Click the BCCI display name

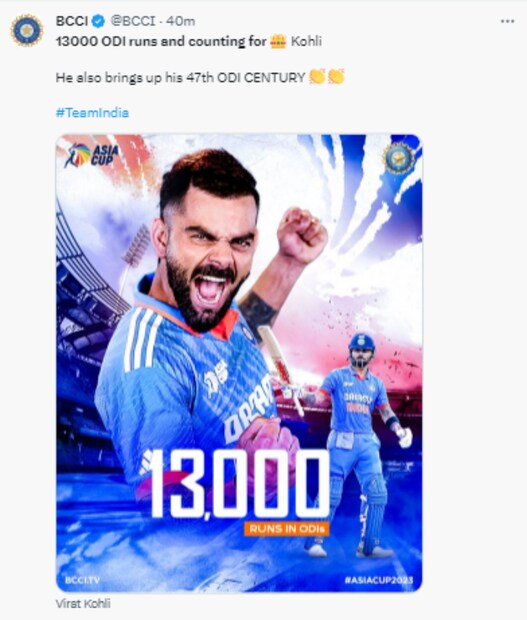(x=72, y=21)
